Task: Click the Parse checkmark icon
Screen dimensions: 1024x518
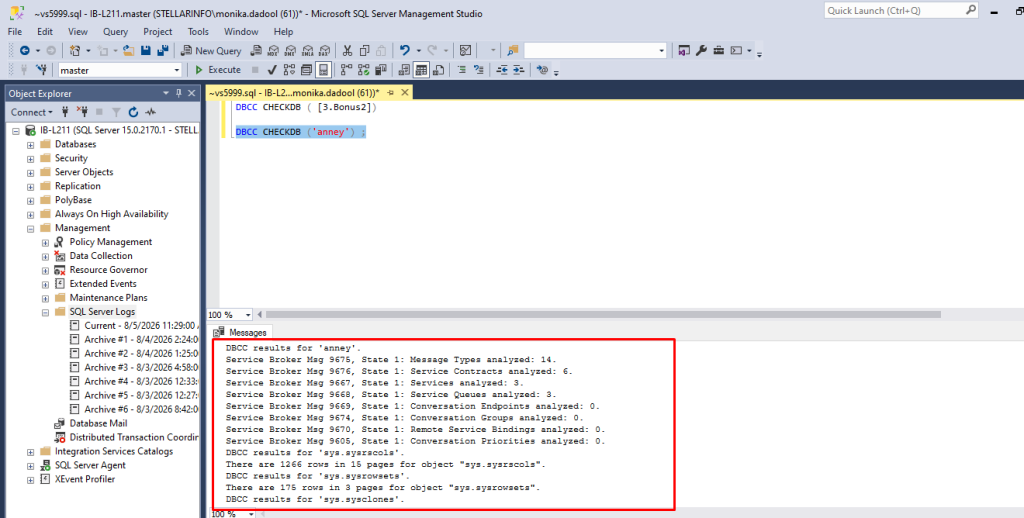Action: click(x=272, y=70)
